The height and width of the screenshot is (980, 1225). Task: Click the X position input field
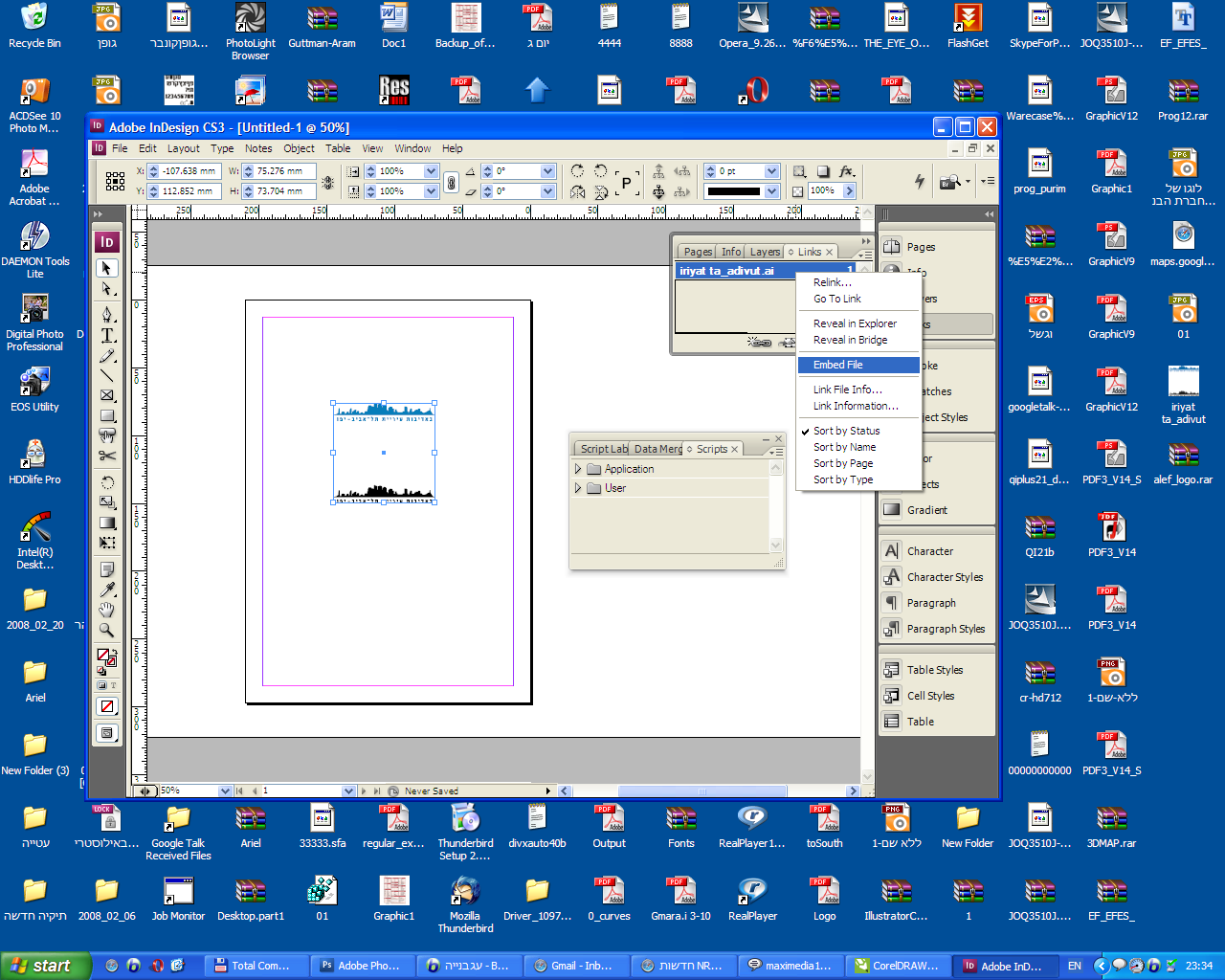[x=189, y=171]
